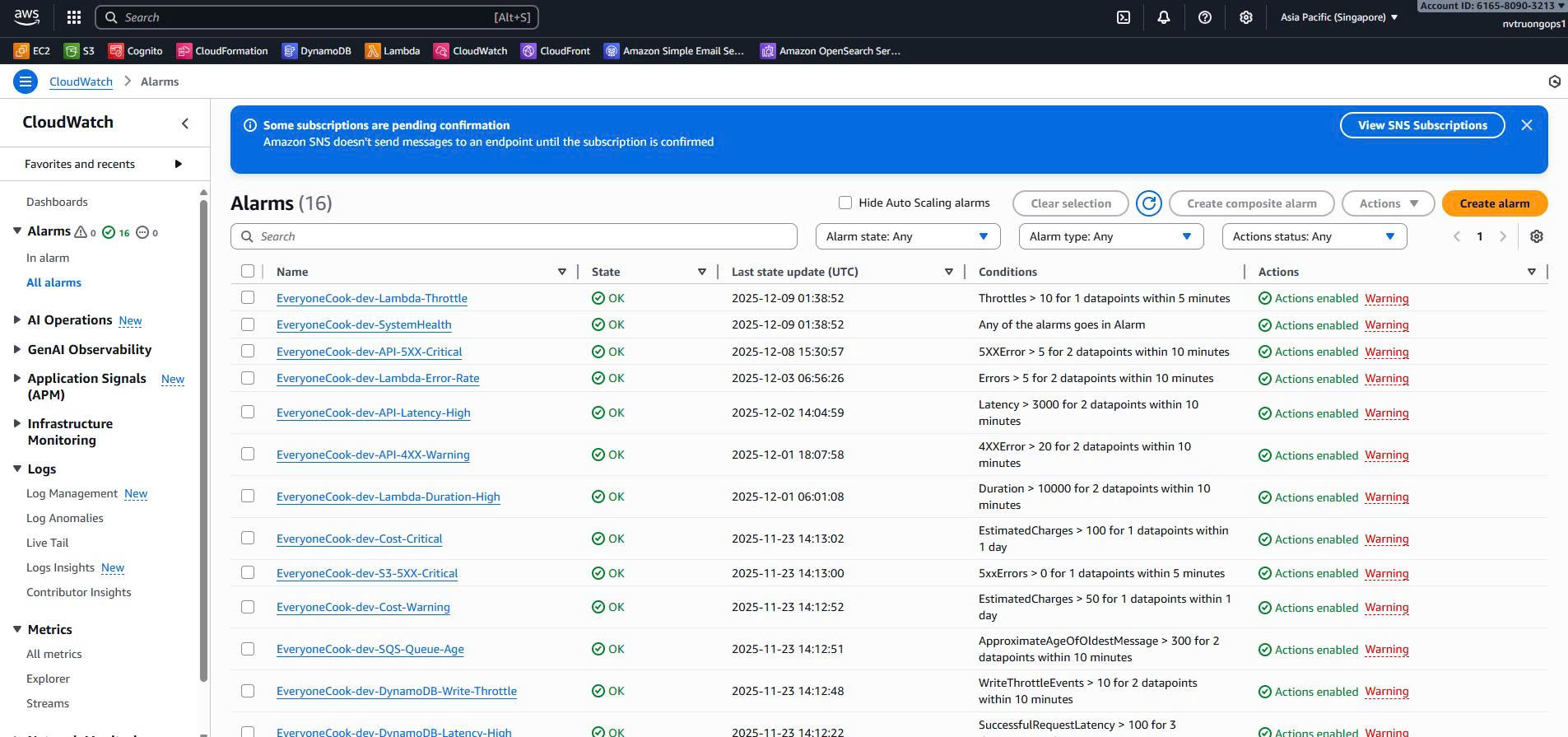Image resolution: width=1568 pixels, height=737 pixels.
Task: Sort by the Name column header arrow
Action: (562, 272)
